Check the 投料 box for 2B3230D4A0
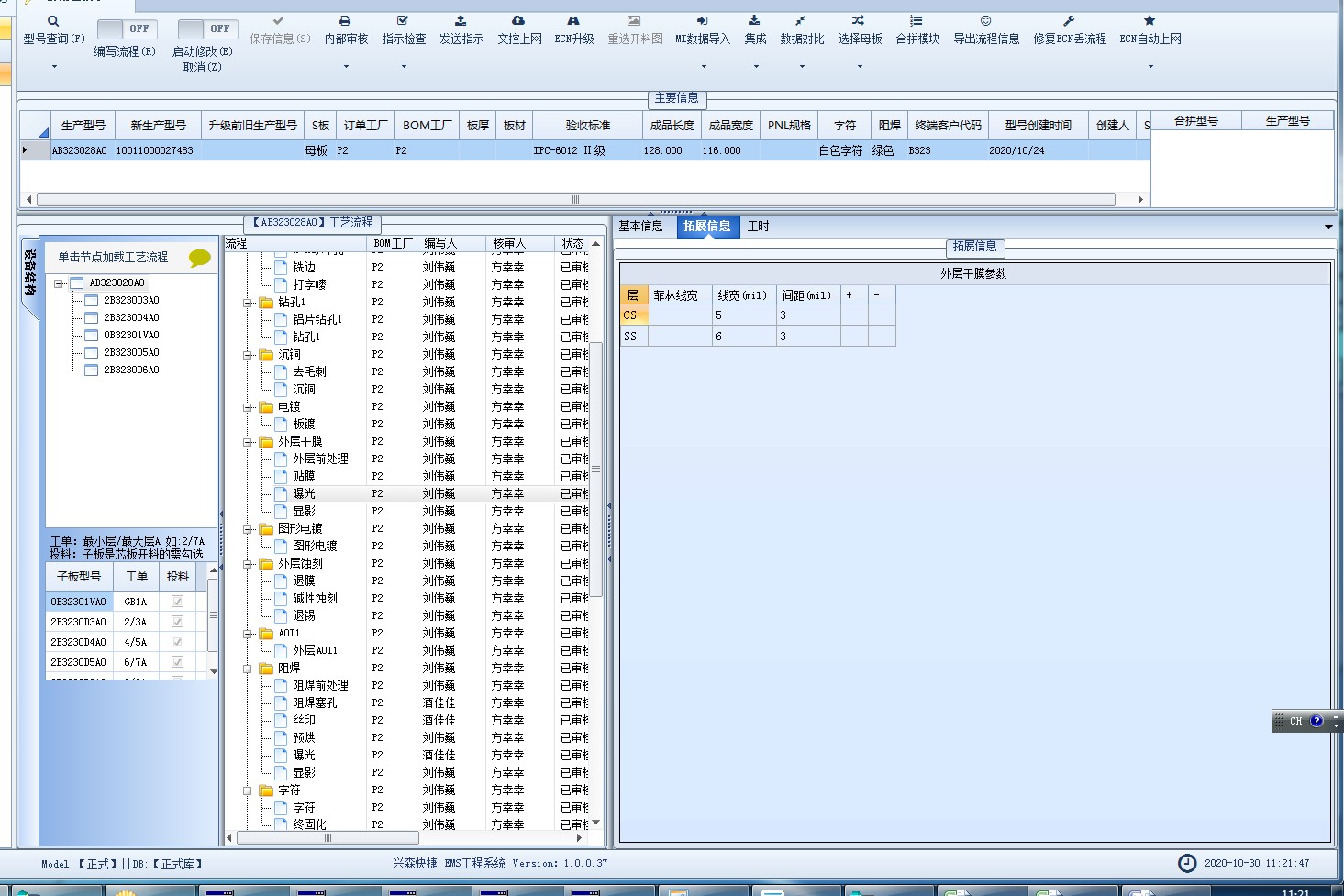The width and height of the screenshot is (1344, 896). pyautogui.click(x=177, y=642)
